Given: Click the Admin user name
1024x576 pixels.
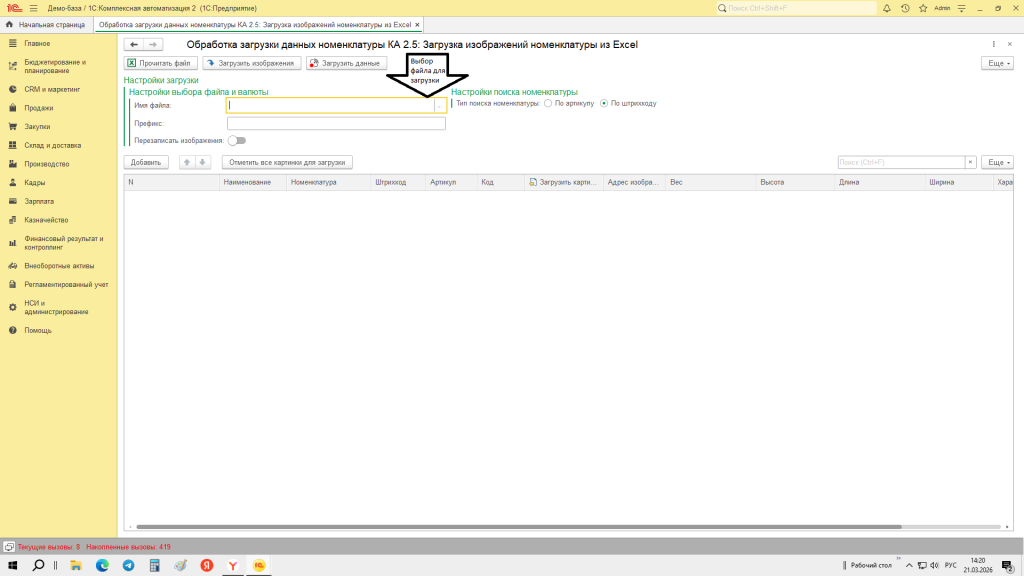Looking at the screenshot, I should 942,8.
